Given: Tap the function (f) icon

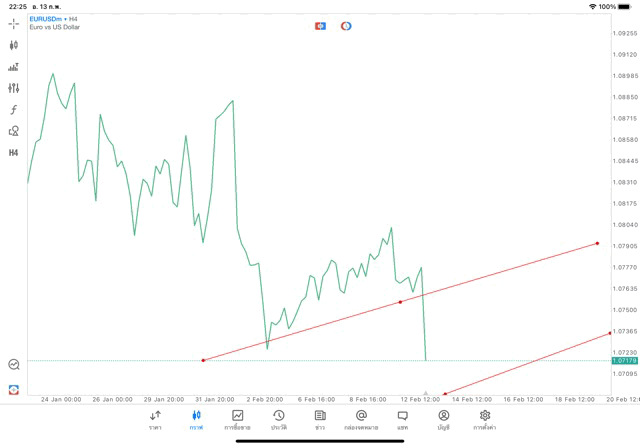Looking at the screenshot, I should [x=14, y=110].
